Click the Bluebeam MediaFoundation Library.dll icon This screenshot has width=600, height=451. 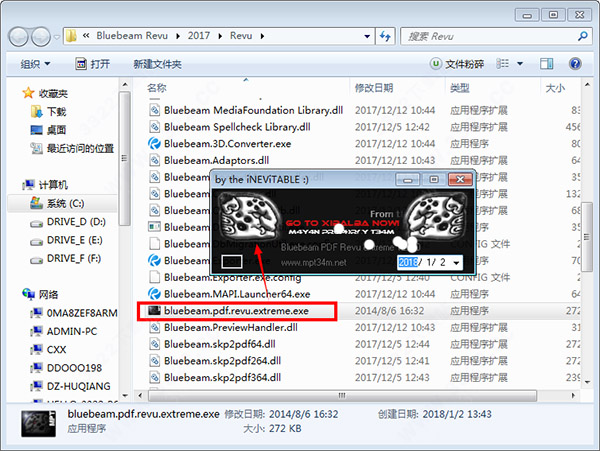coord(154,110)
